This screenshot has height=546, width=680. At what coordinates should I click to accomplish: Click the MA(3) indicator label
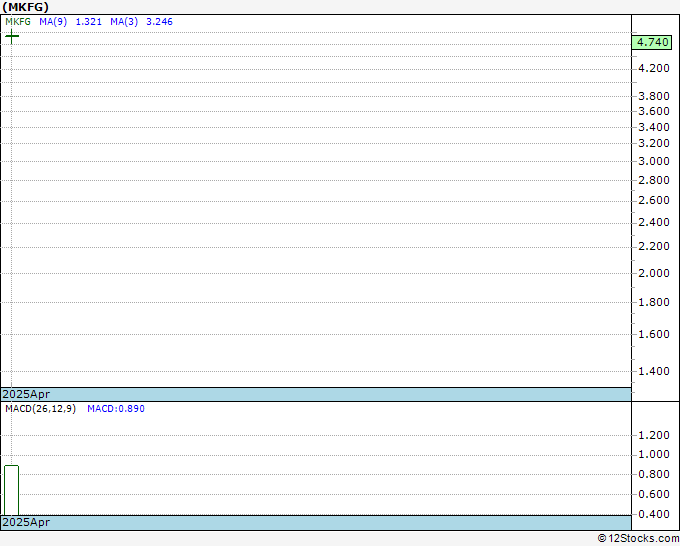click(124, 22)
